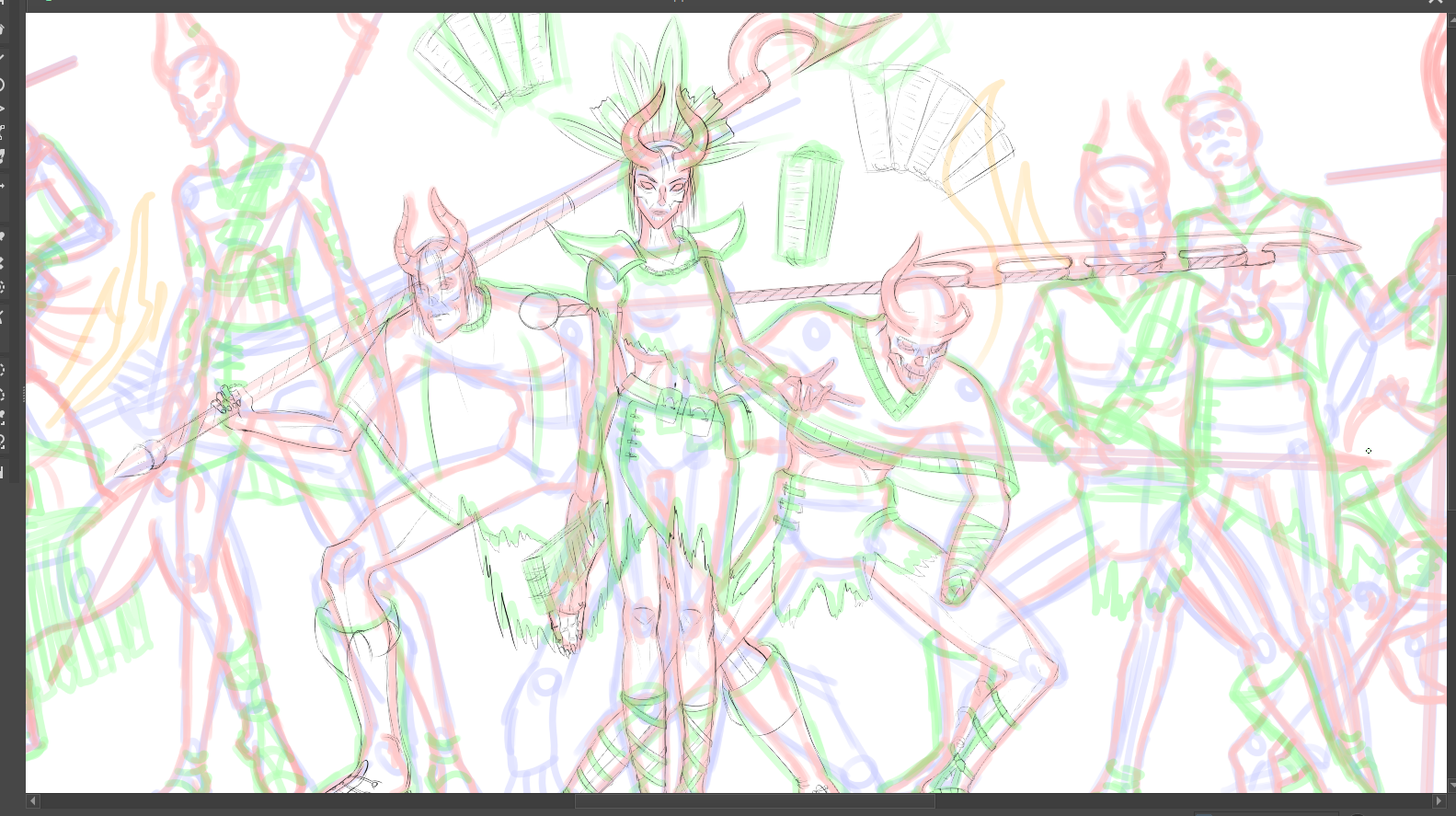Click the horizontal scrollbar right arrow
Viewport: 1456px width, 816px height.
point(1439,801)
